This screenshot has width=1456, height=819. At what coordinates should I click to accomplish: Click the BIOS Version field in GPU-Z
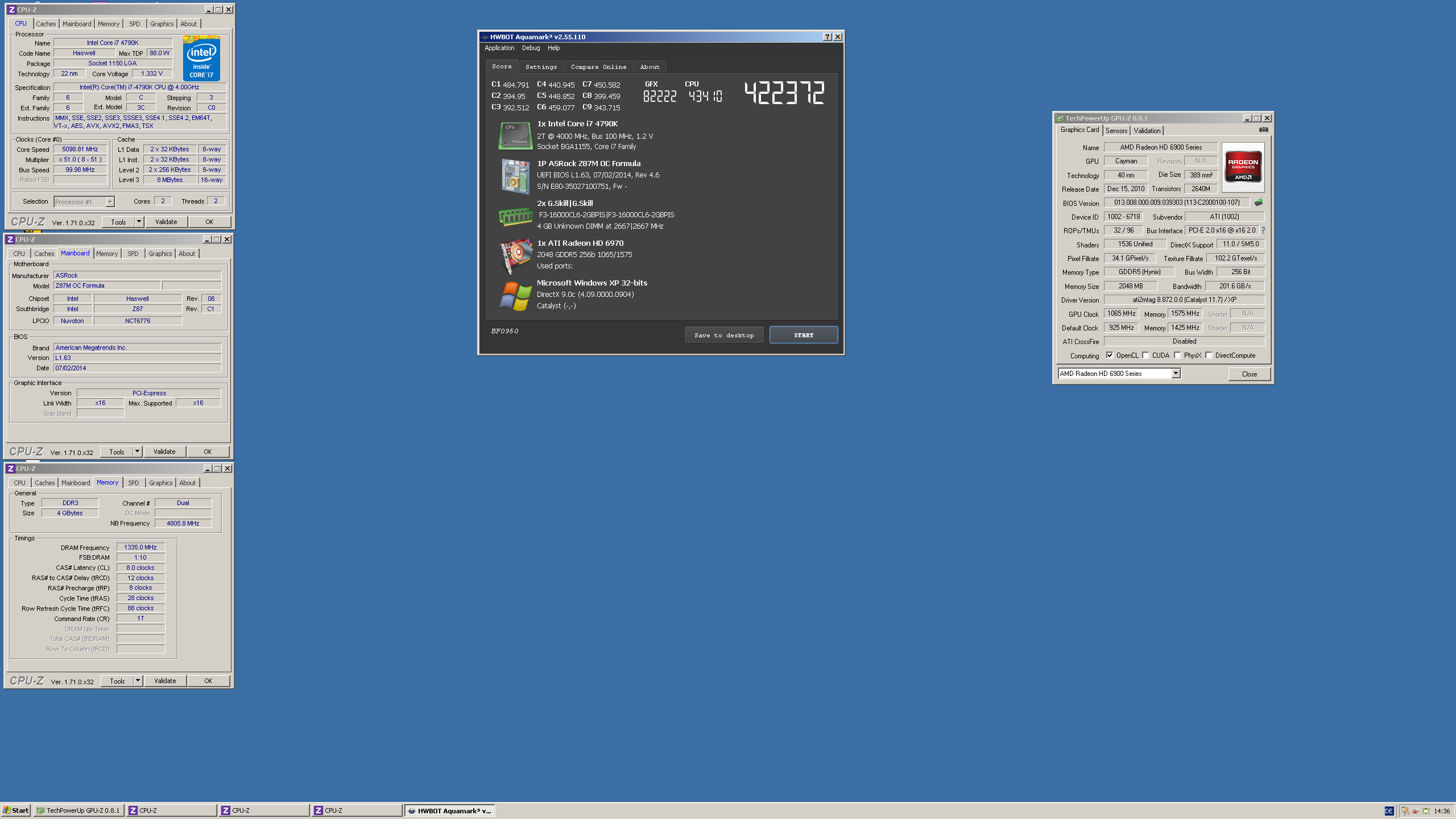tap(1176, 202)
